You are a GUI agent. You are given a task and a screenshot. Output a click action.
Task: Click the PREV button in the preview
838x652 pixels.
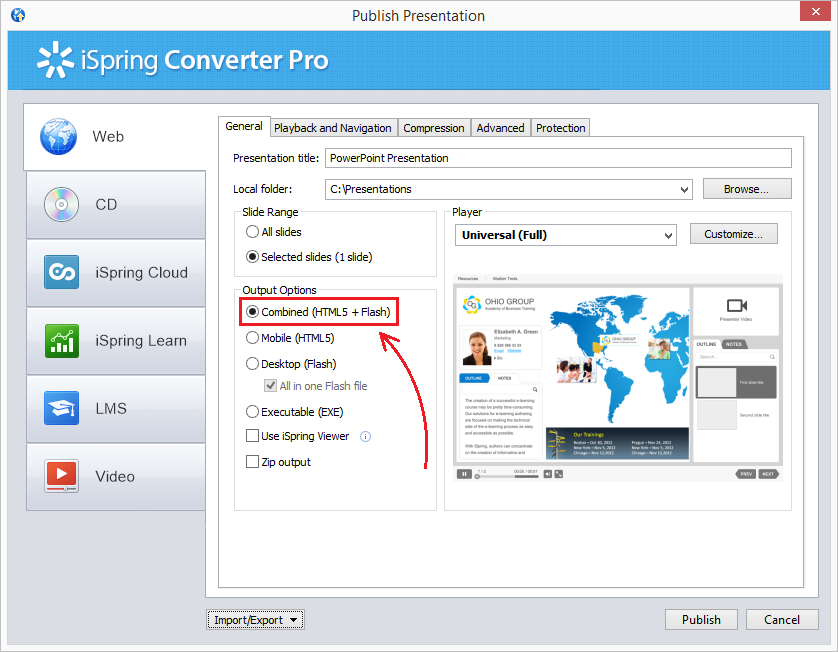click(746, 474)
